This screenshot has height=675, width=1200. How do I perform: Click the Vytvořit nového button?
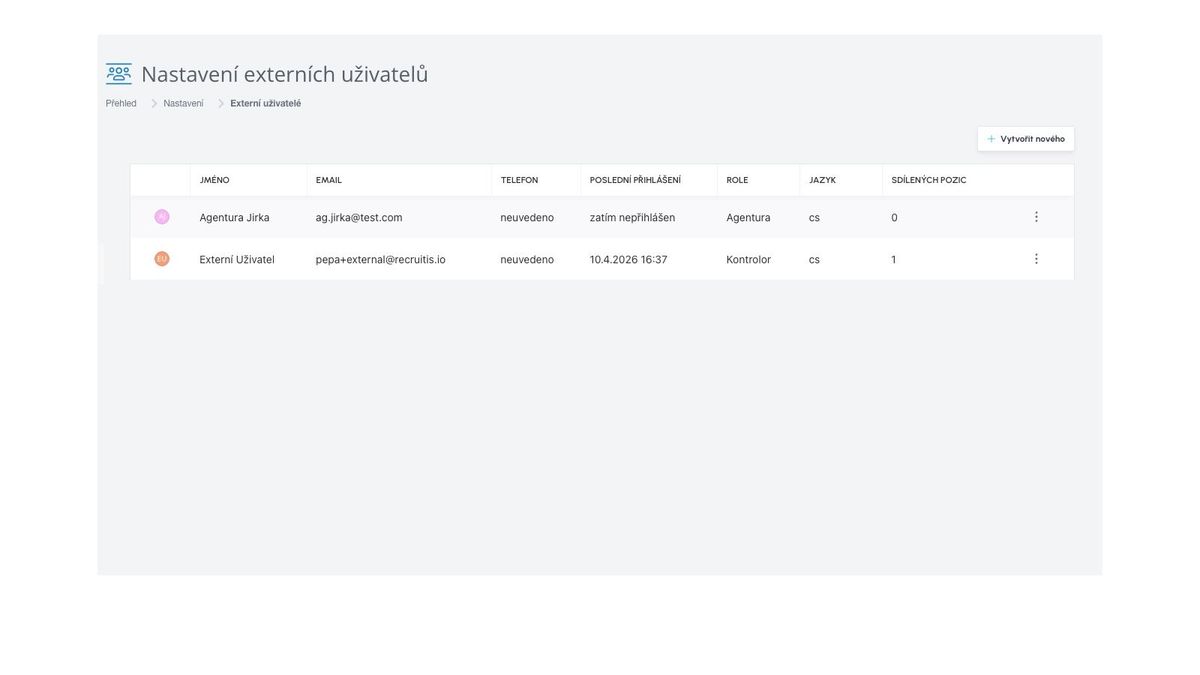1026,139
